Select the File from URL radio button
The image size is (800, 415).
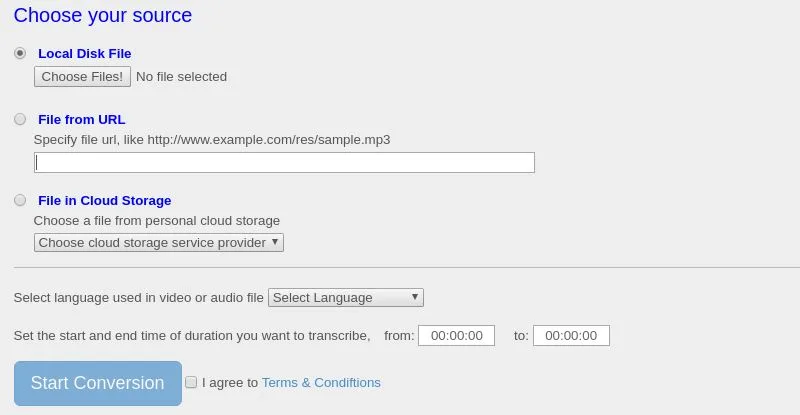20,119
